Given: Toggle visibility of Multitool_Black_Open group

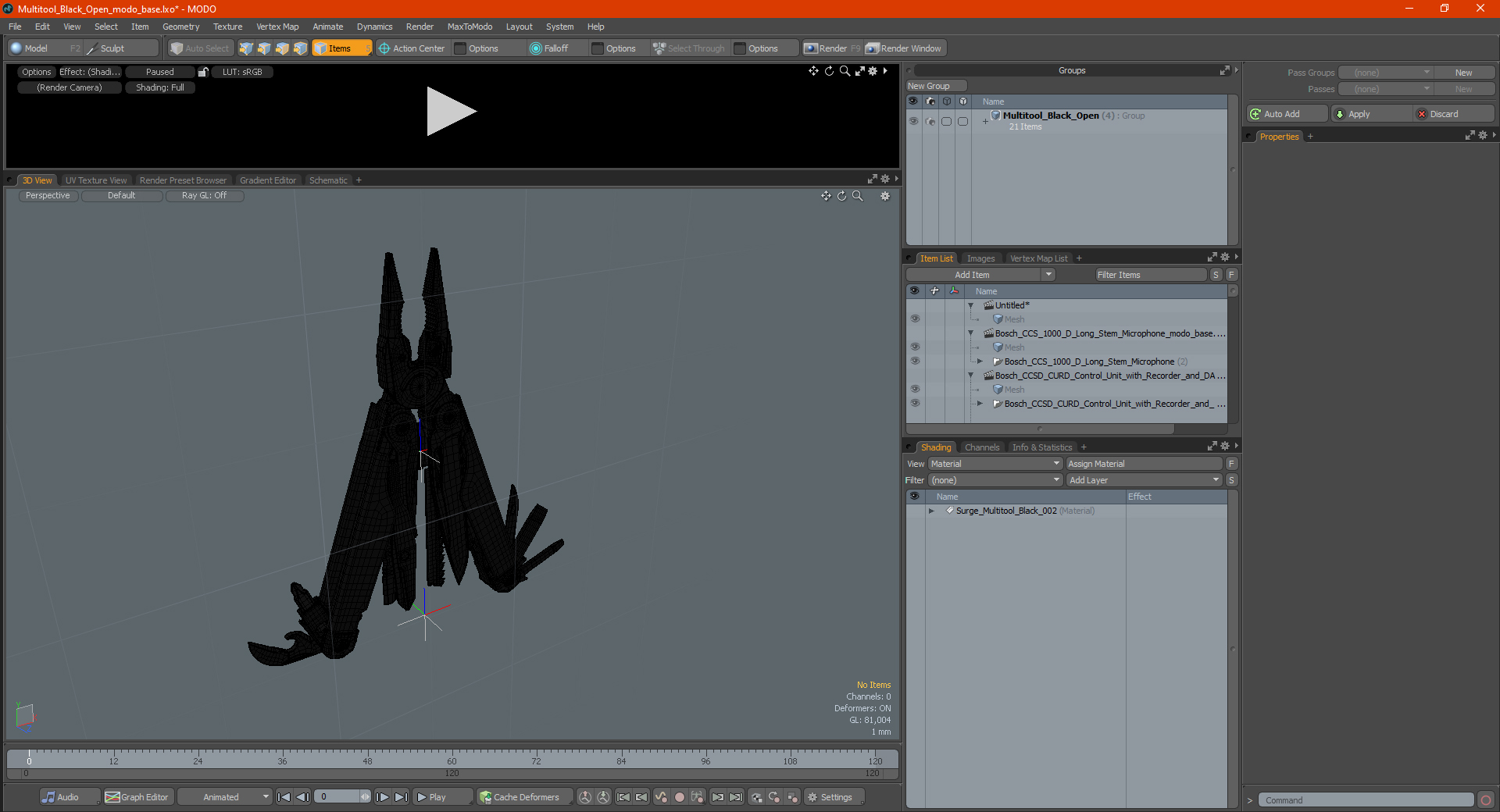Looking at the screenshot, I should [913, 121].
